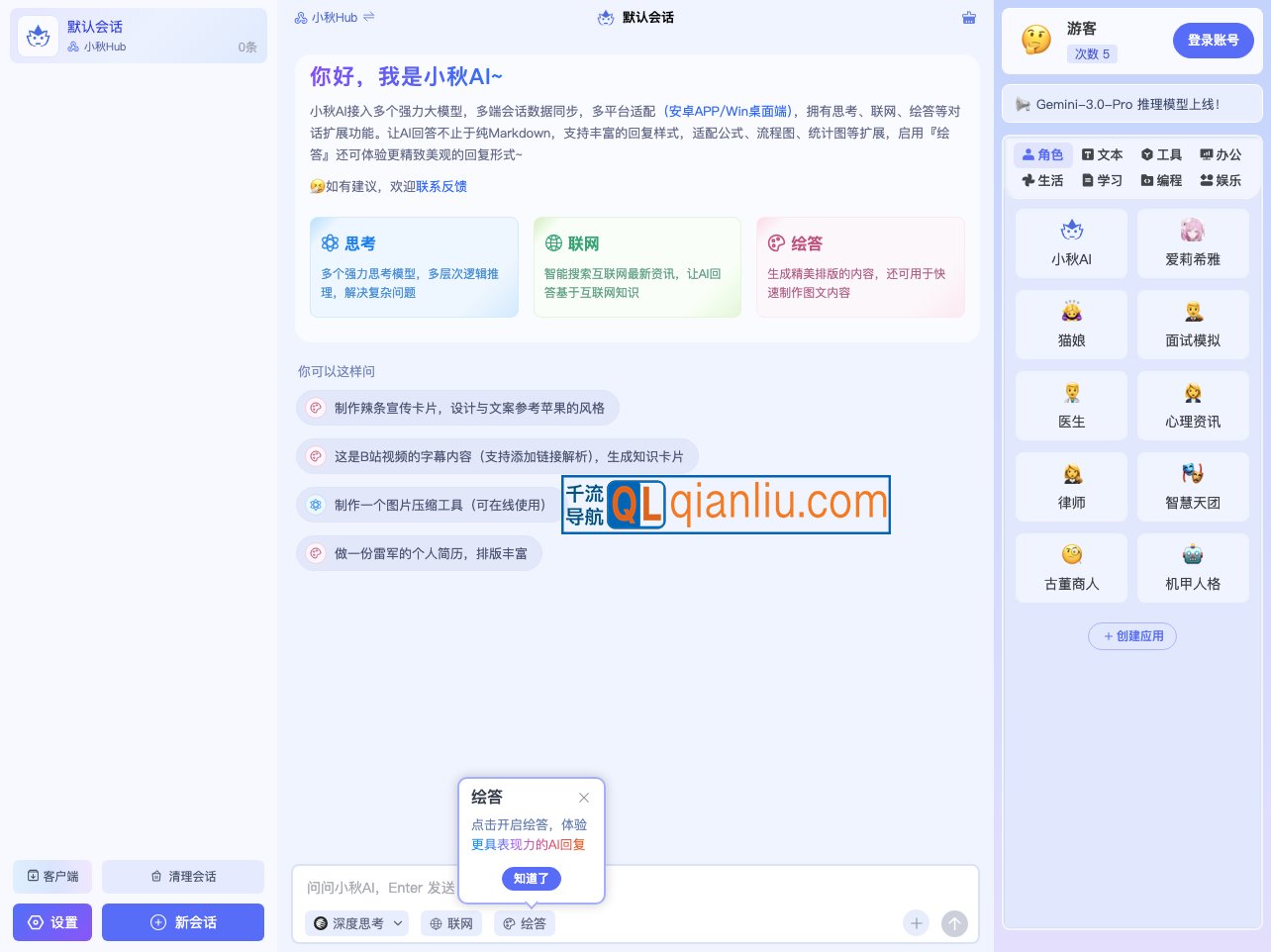Viewport: 1271px width, 952px height.
Task: Dismiss the 绘答 tip with 知道了
Action: coord(532,879)
